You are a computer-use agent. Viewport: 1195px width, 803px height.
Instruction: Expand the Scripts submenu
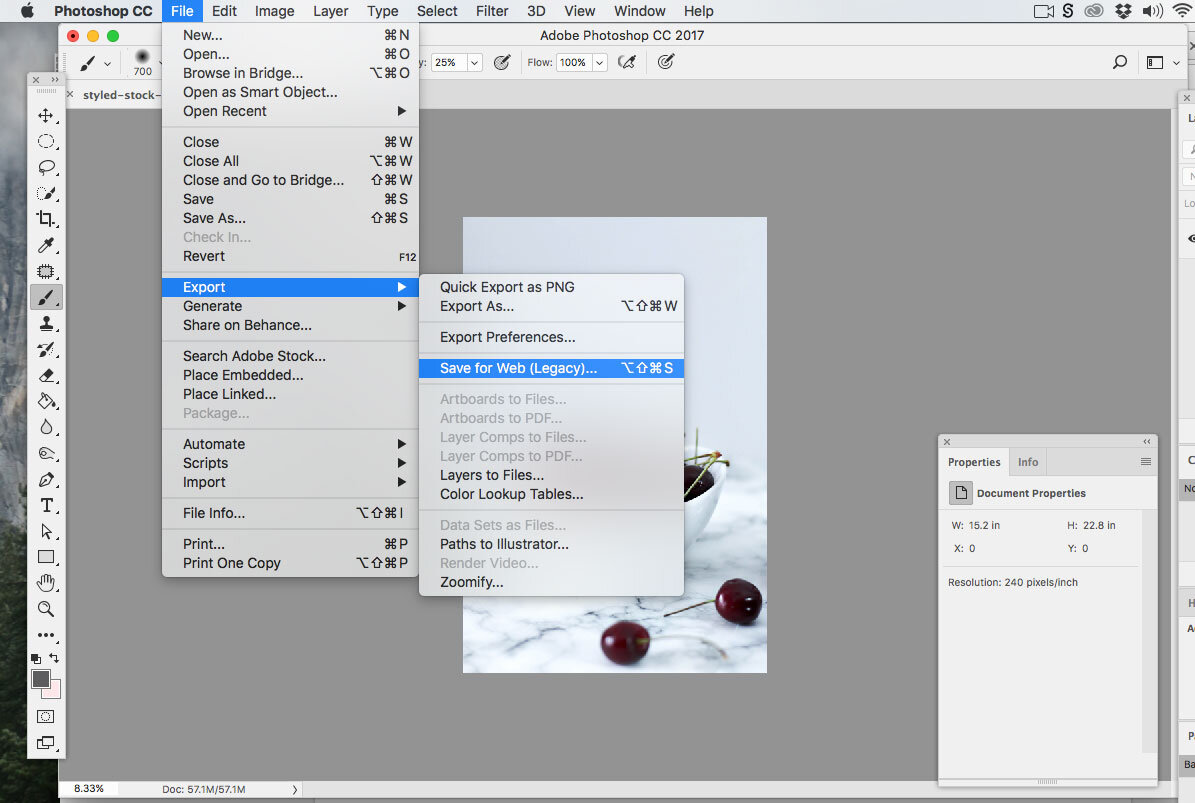coord(402,463)
